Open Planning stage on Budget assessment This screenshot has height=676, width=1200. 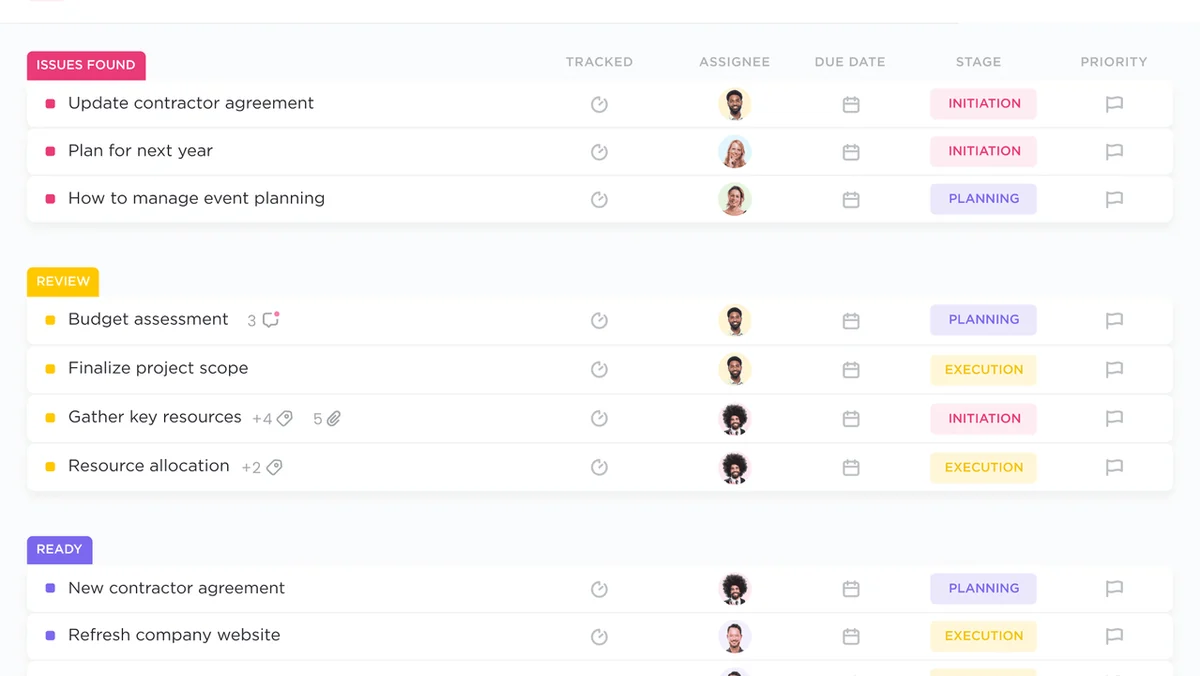[983, 320]
